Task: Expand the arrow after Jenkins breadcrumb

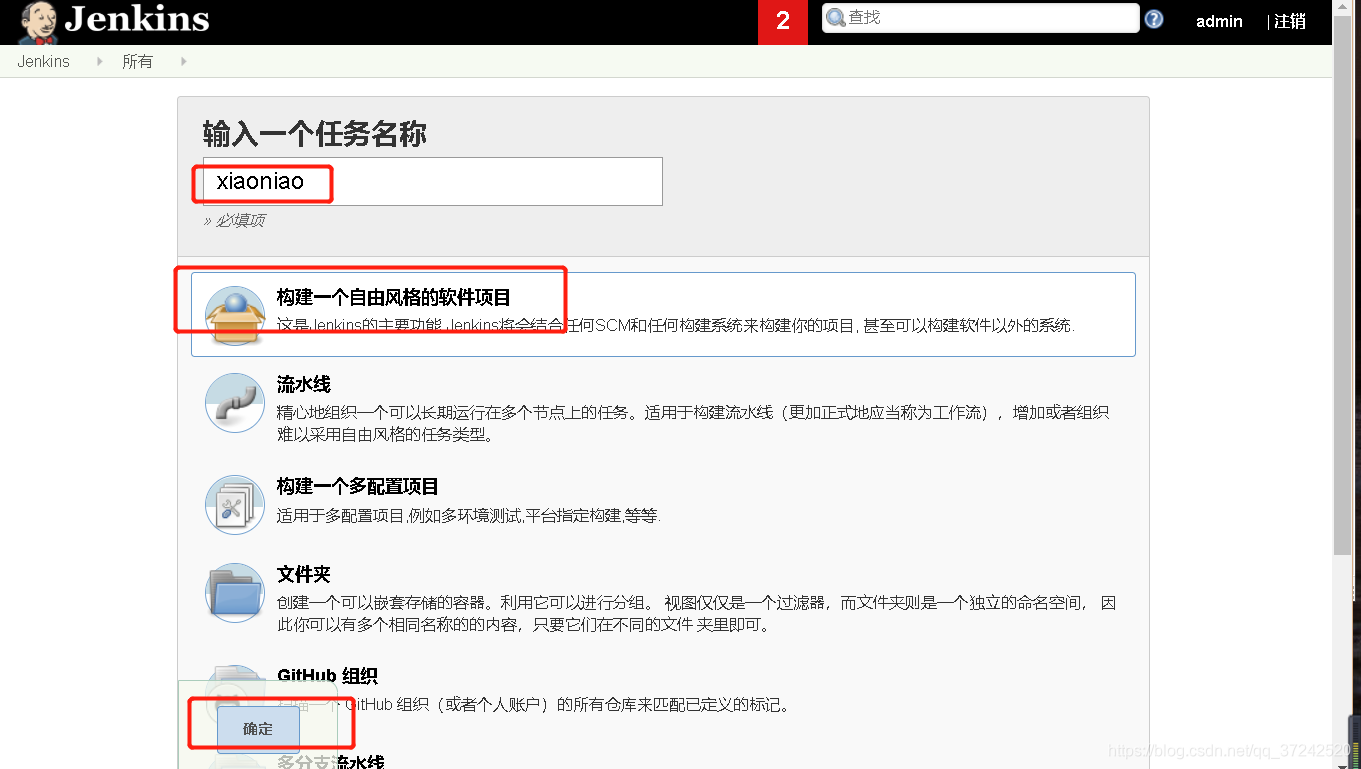Action: point(99,61)
